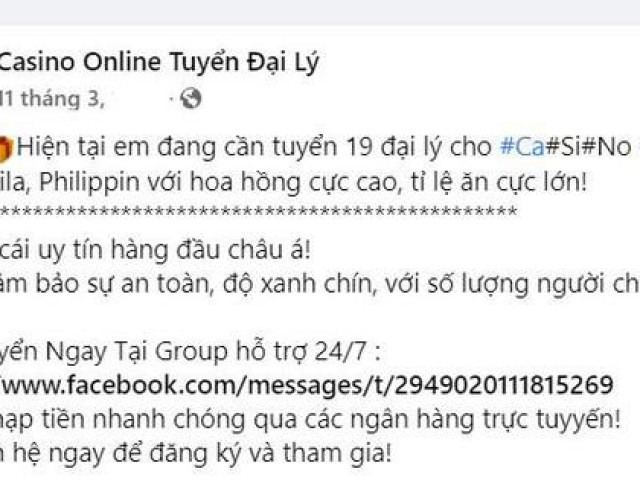Click the text 'hoa hồng cực cao'
This screenshot has width=640, height=480.
(294, 183)
